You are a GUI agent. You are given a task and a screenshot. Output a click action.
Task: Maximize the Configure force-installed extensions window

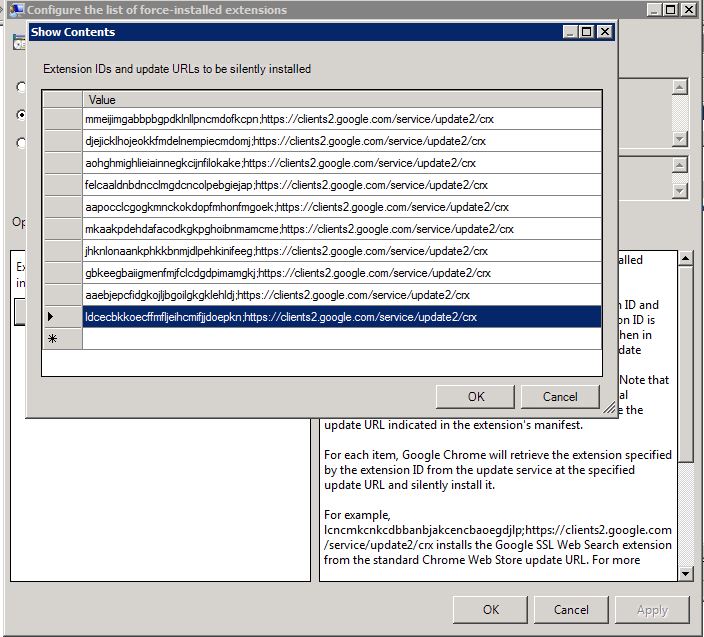click(x=670, y=9)
